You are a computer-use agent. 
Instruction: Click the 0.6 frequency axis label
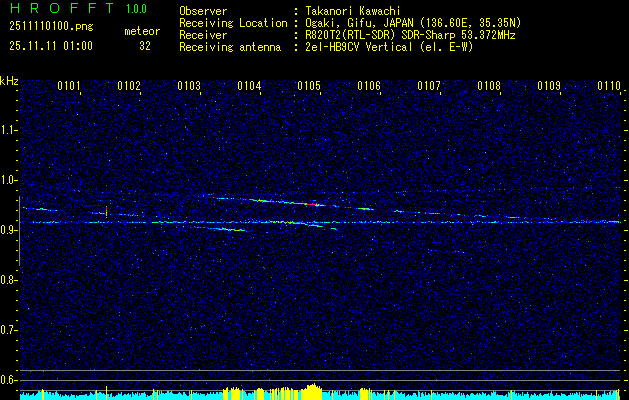(9, 380)
